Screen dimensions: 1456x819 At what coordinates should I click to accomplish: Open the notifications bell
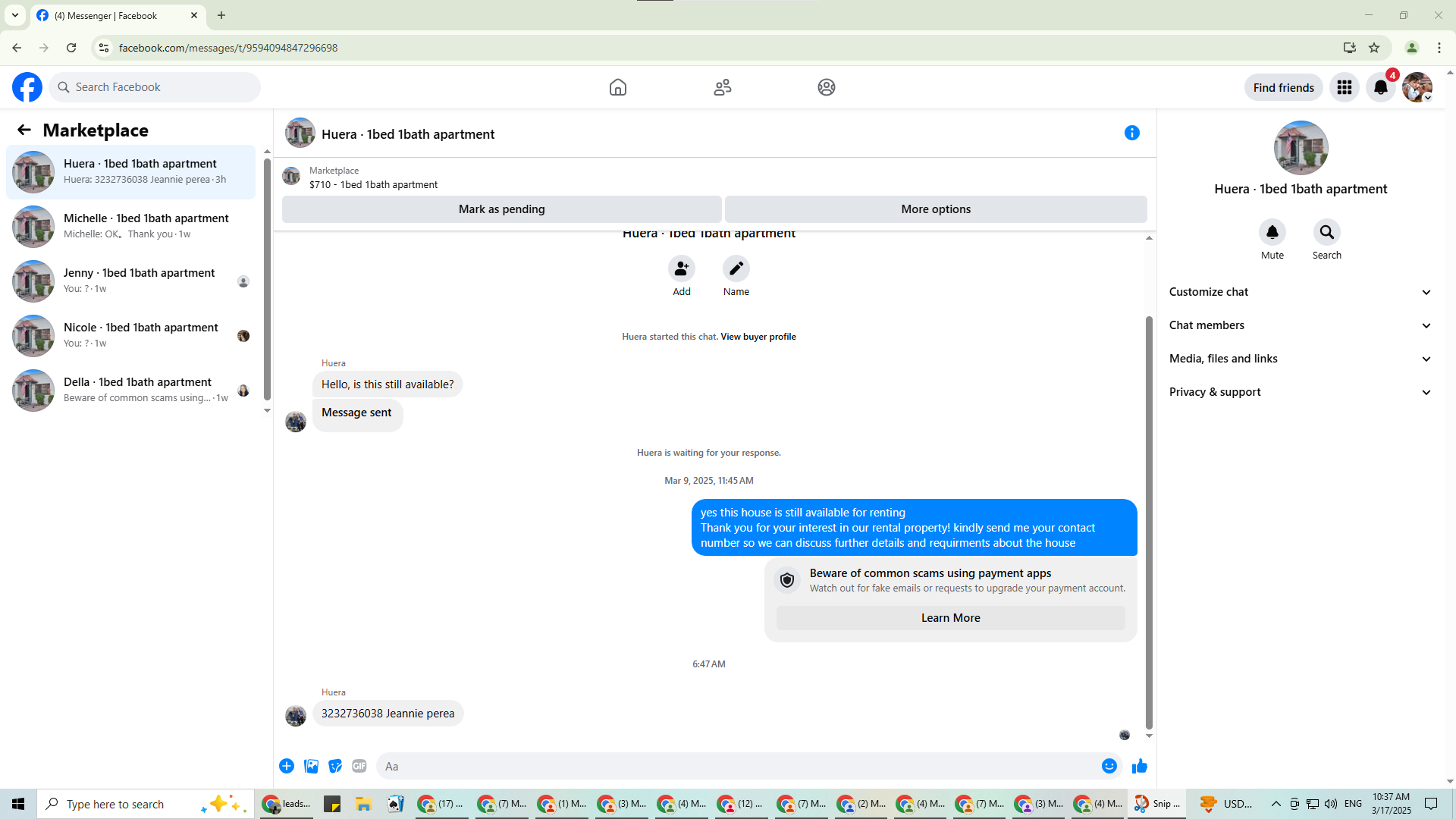[1381, 87]
